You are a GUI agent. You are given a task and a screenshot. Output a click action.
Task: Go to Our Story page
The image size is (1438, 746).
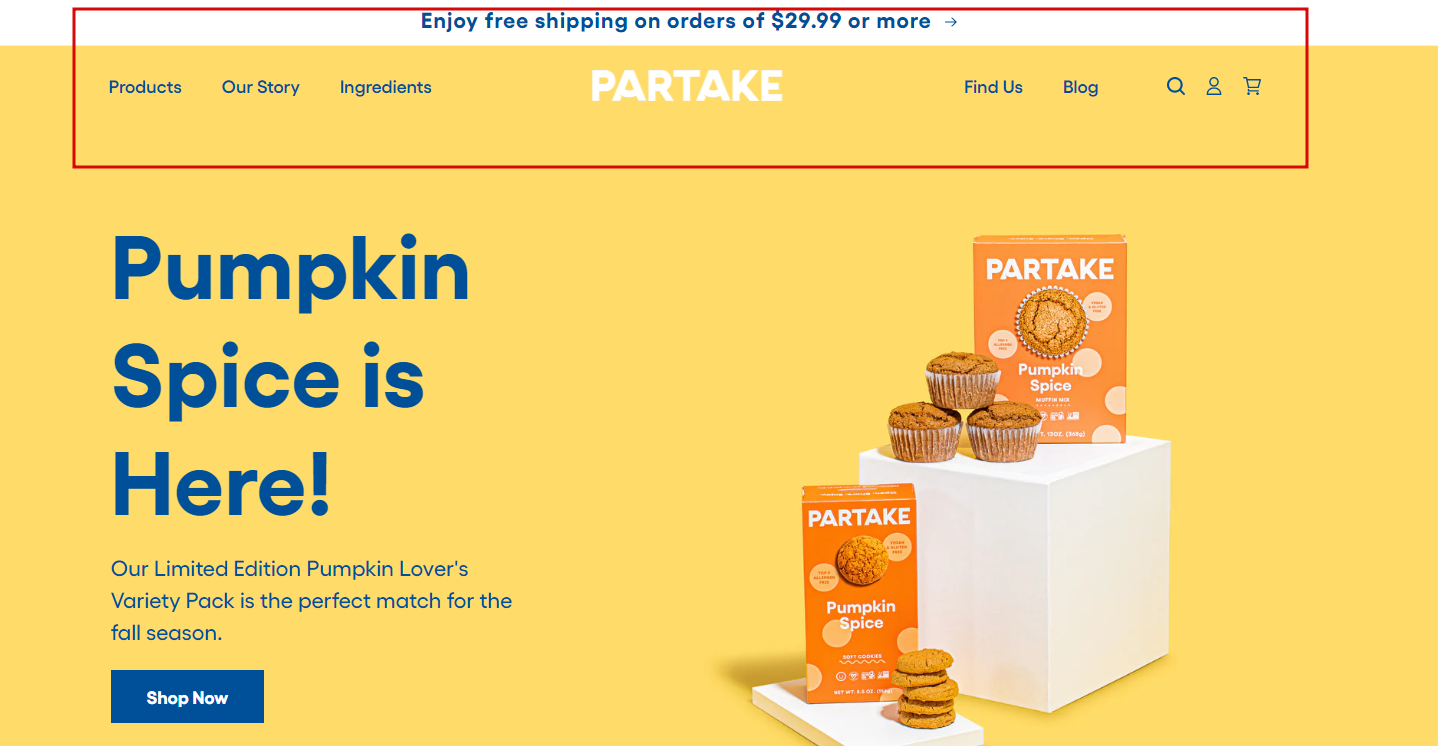click(x=261, y=87)
